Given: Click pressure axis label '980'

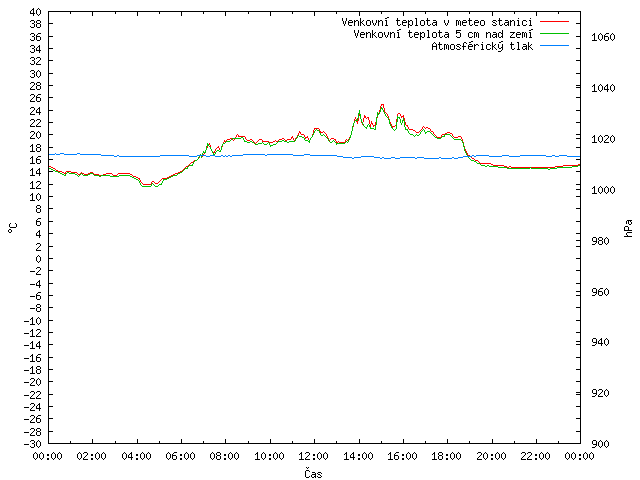Looking at the screenshot, I should pyautogui.click(x=600, y=241).
